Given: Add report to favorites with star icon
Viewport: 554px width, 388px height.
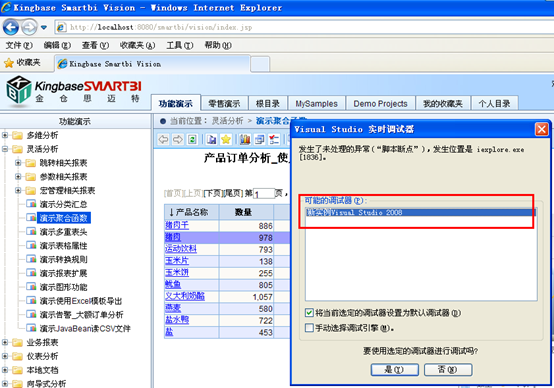Looking at the screenshot, I should [226, 140].
